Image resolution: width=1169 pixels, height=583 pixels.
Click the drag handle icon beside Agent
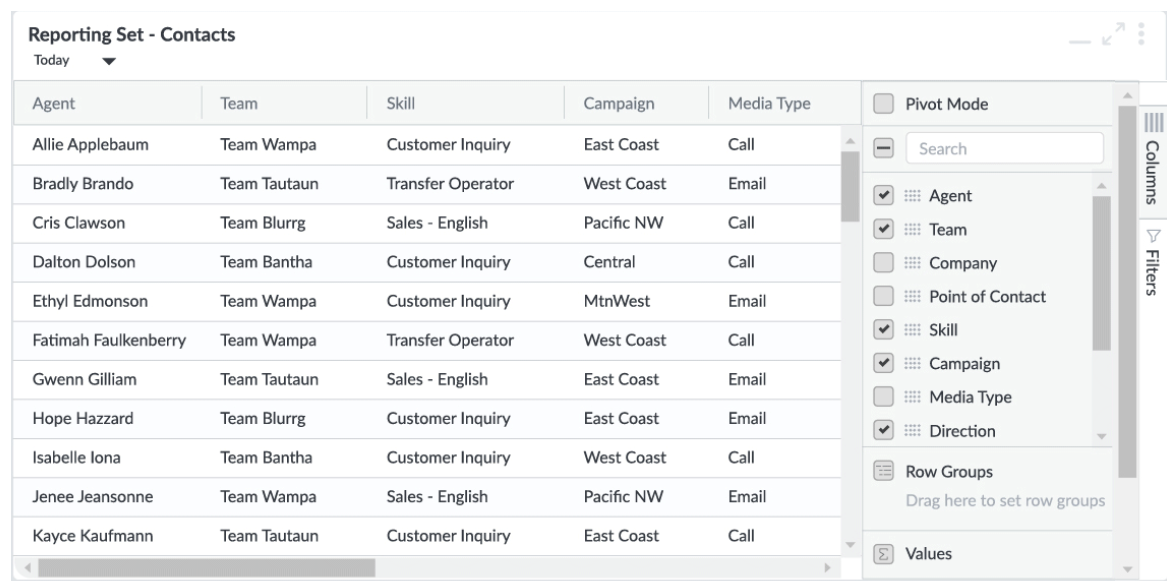tap(911, 196)
